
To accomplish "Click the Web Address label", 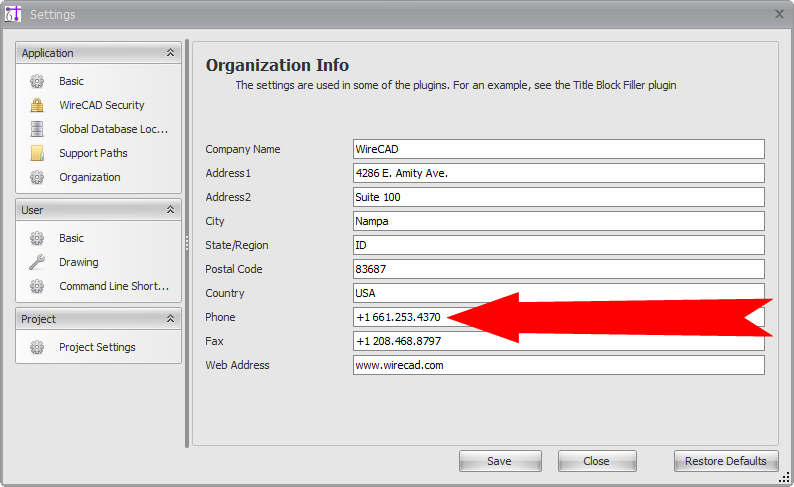I will (237, 365).
